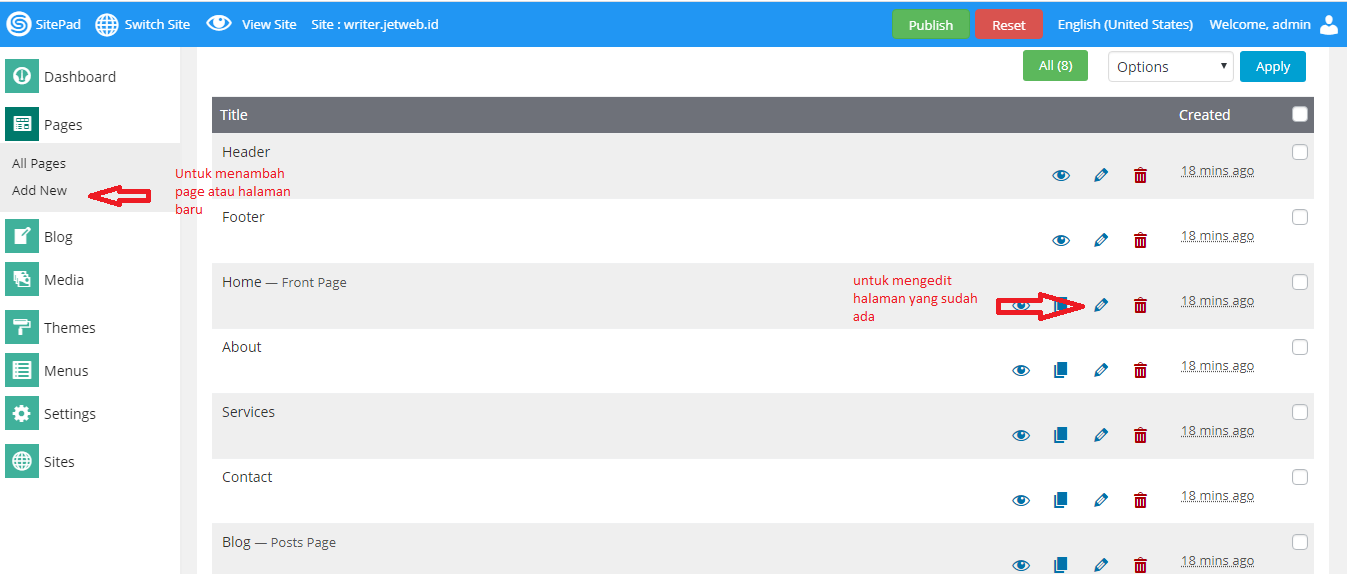The width and height of the screenshot is (1347, 574).
Task: Delete the Footer page with trash icon
Action: point(1140,240)
